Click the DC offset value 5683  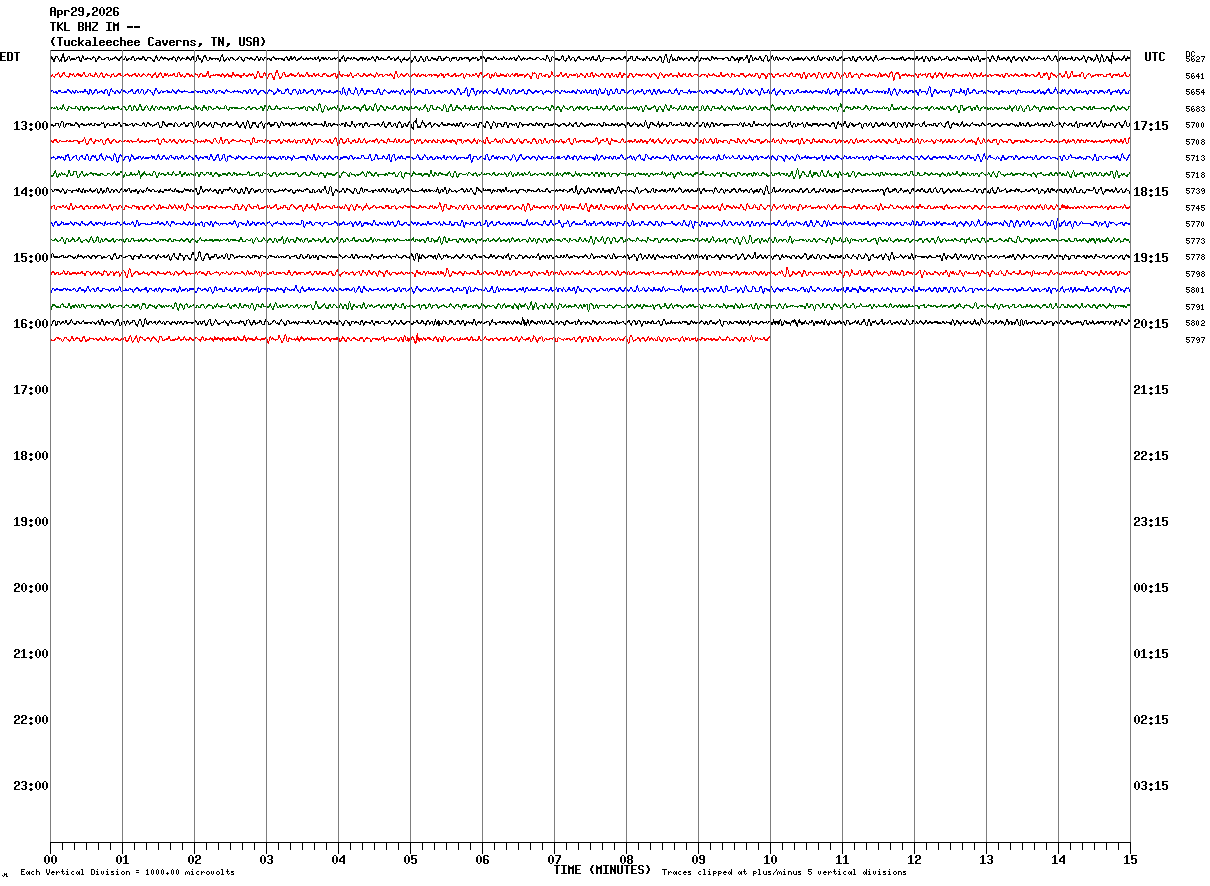(x=1195, y=109)
